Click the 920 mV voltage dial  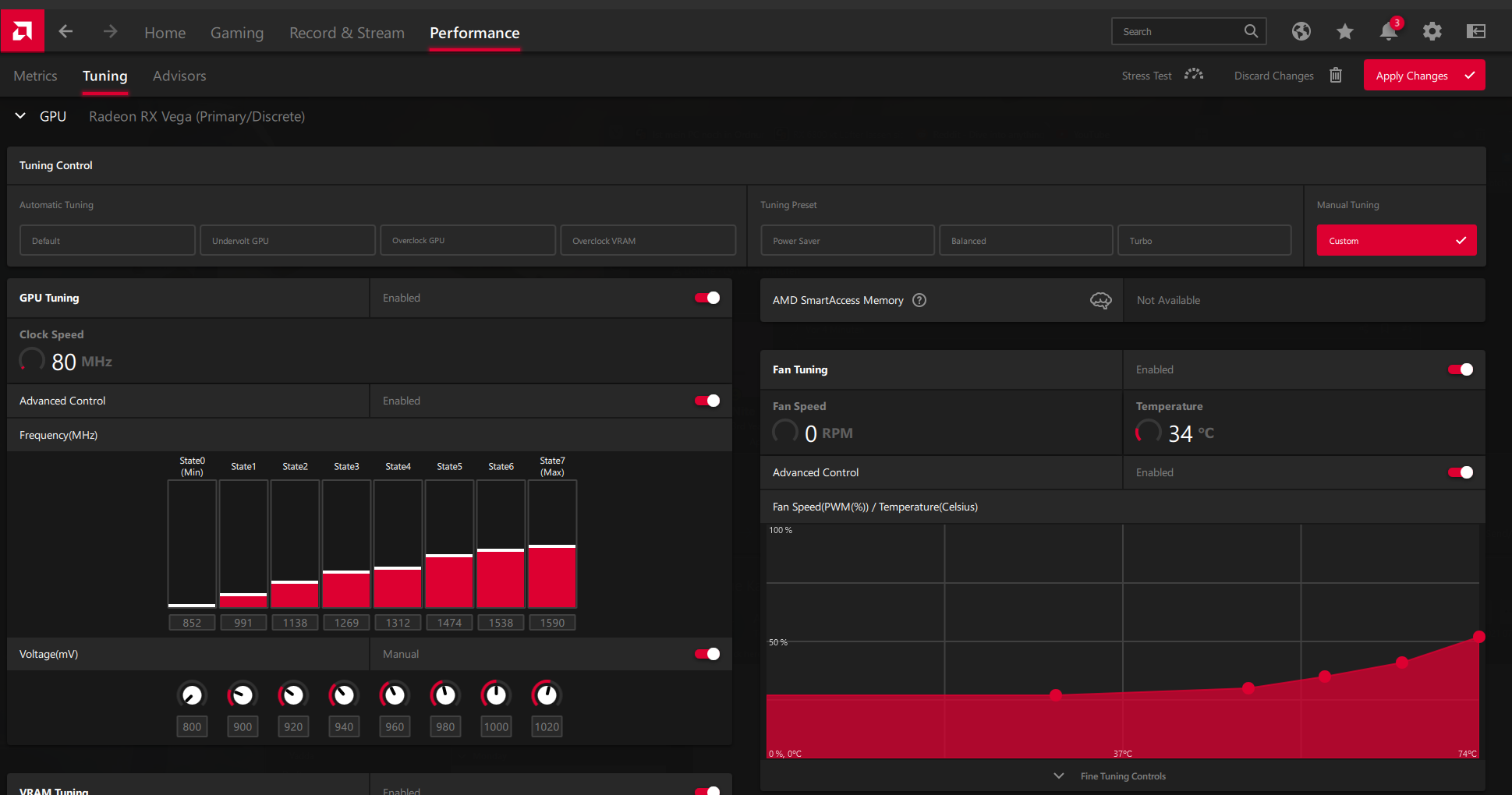pos(293,694)
